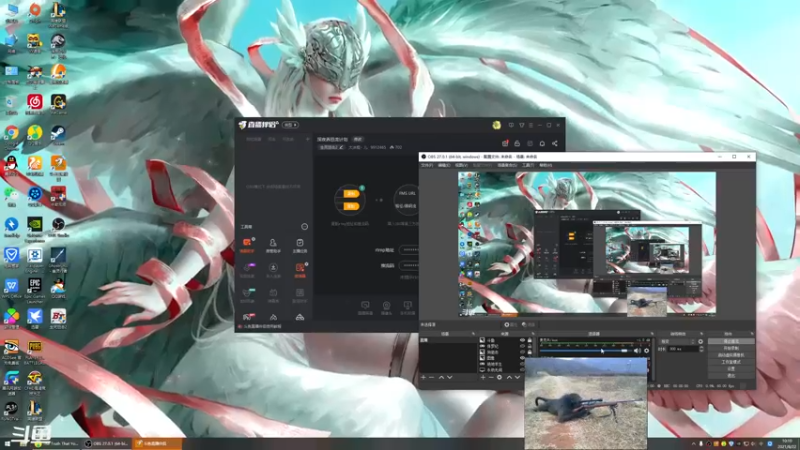Open source properties gear in sources toolbar
Viewport: 800px width, 450px height.
click(499, 378)
